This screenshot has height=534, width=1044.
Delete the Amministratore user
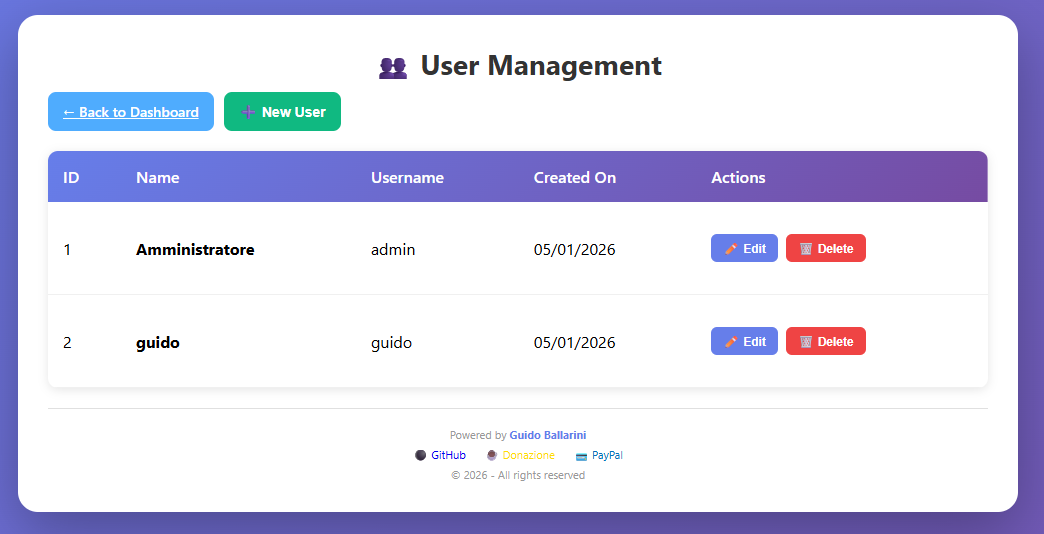(826, 248)
